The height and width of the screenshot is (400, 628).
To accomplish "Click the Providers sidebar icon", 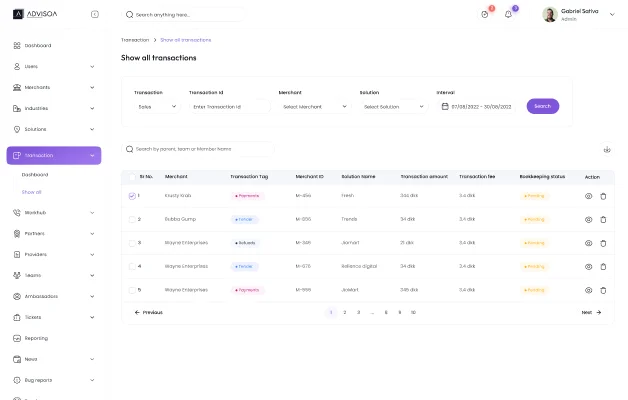I will pyautogui.click(x=17, y=254).
